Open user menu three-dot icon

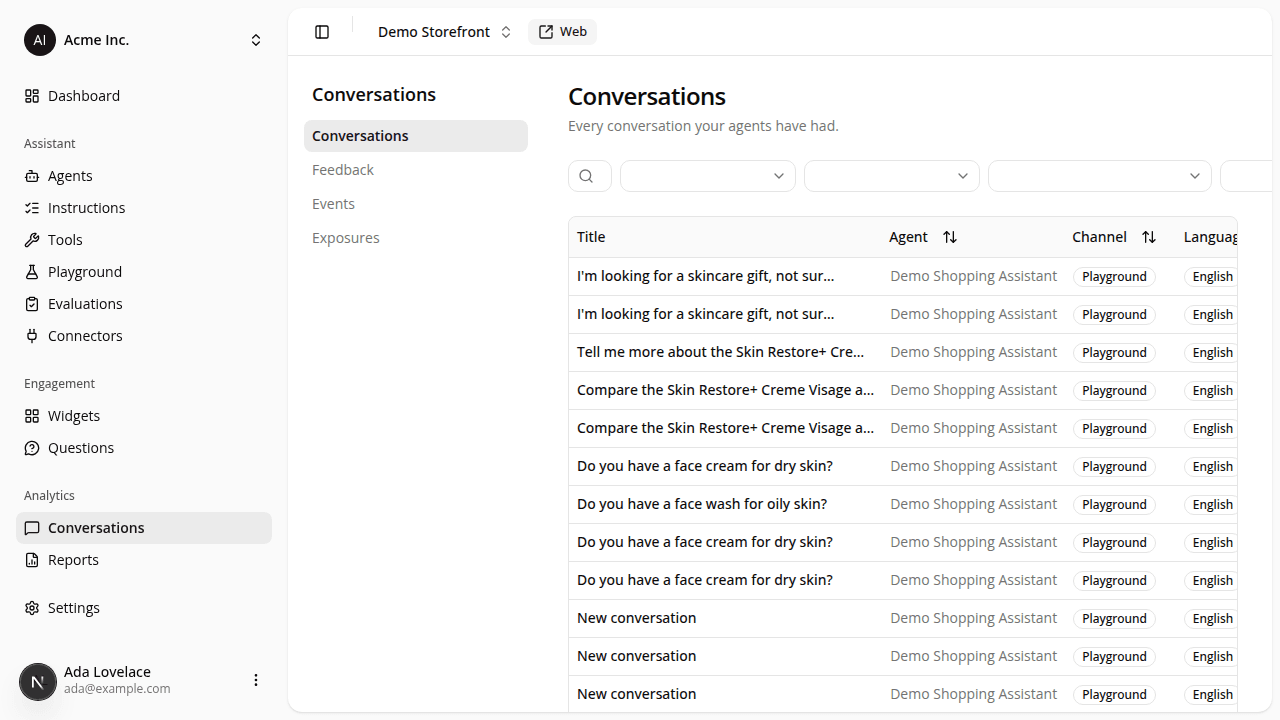pos(256,680)
